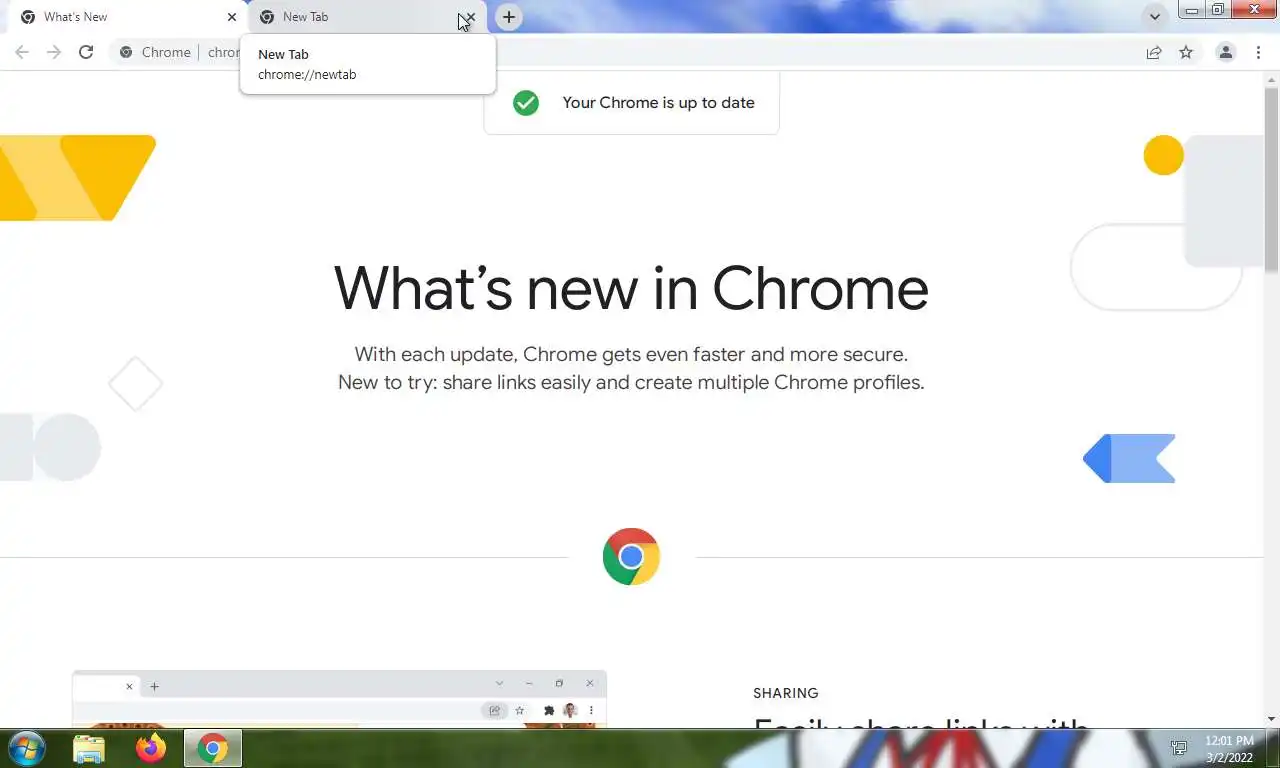Reload the page with the refresh icon
This screenshot has height=768, width=1280.
click(x=86, y=52)
